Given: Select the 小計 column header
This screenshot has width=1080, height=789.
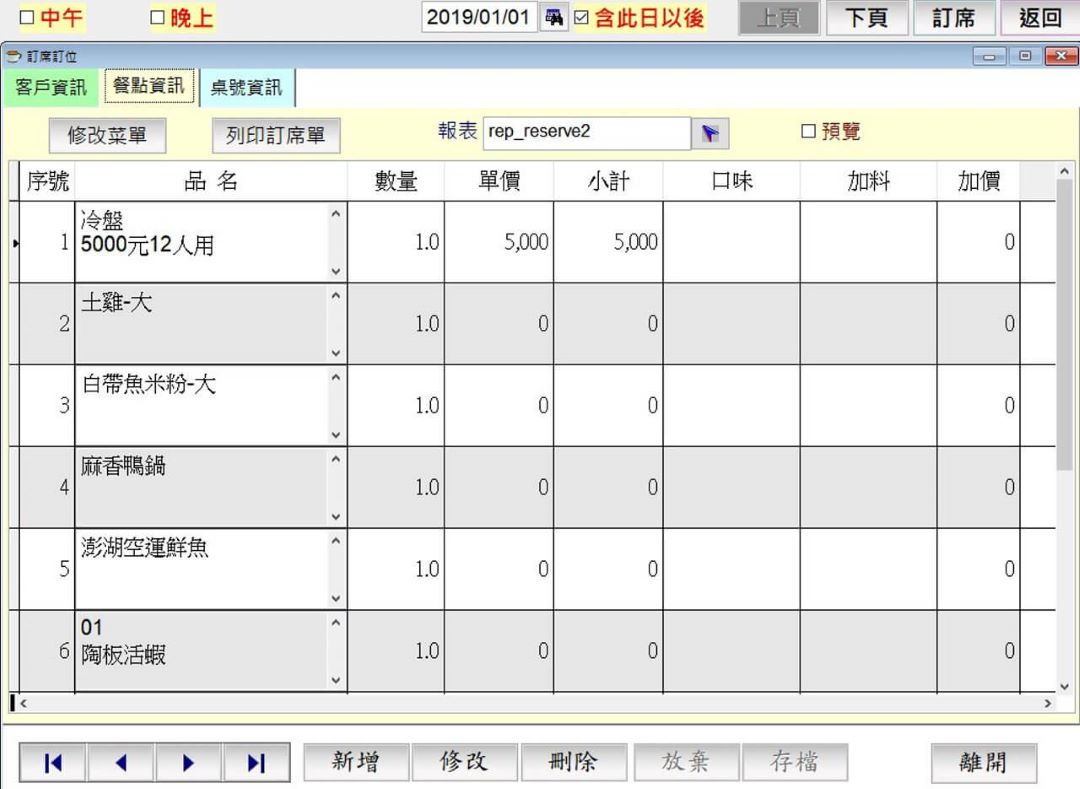Looking at the screenshot, I should (608, 181).
